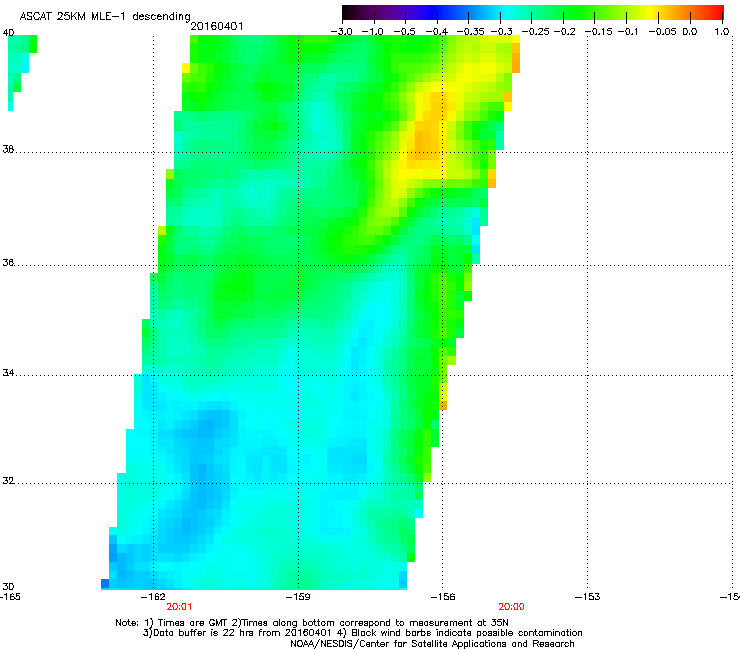The width and height of the screenshot is (740, 650).
Task: Select the -3.0 color scale label
Action: pyautogui.click(x=342, y=31)
